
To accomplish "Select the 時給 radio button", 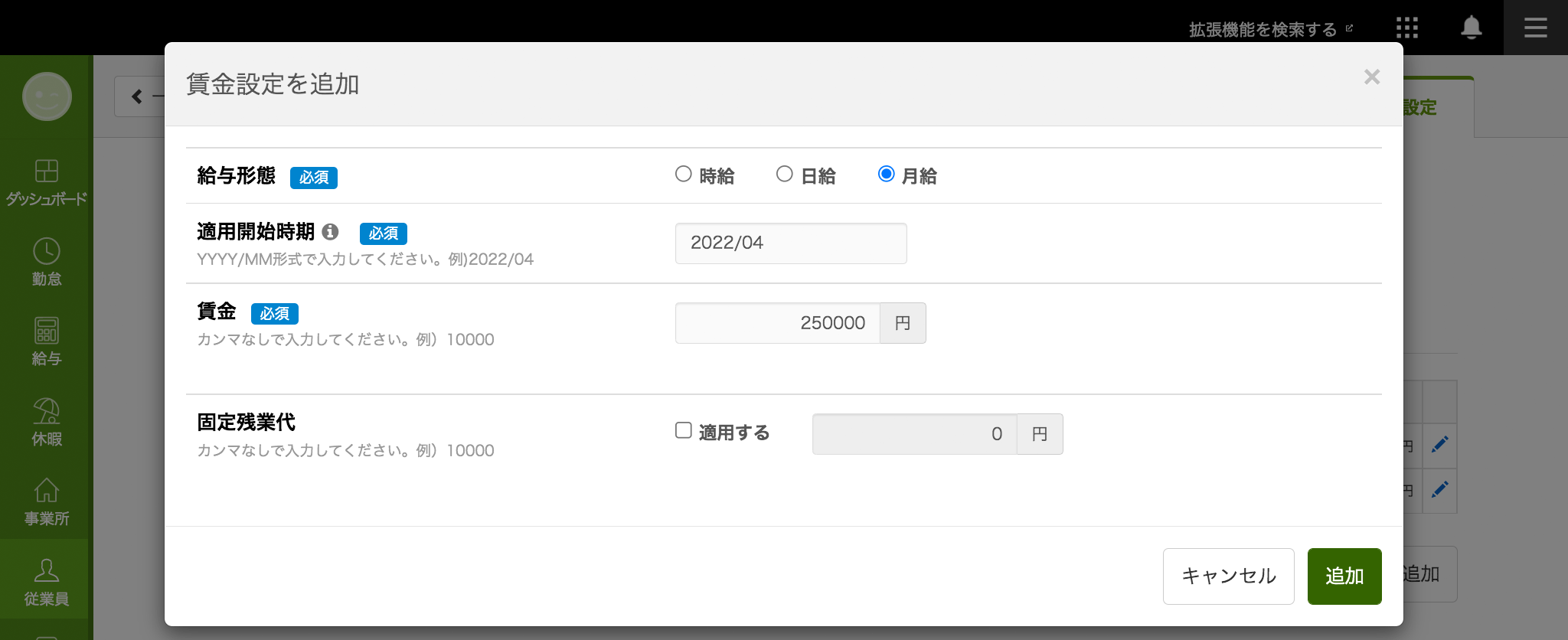I will coord(684,174).
